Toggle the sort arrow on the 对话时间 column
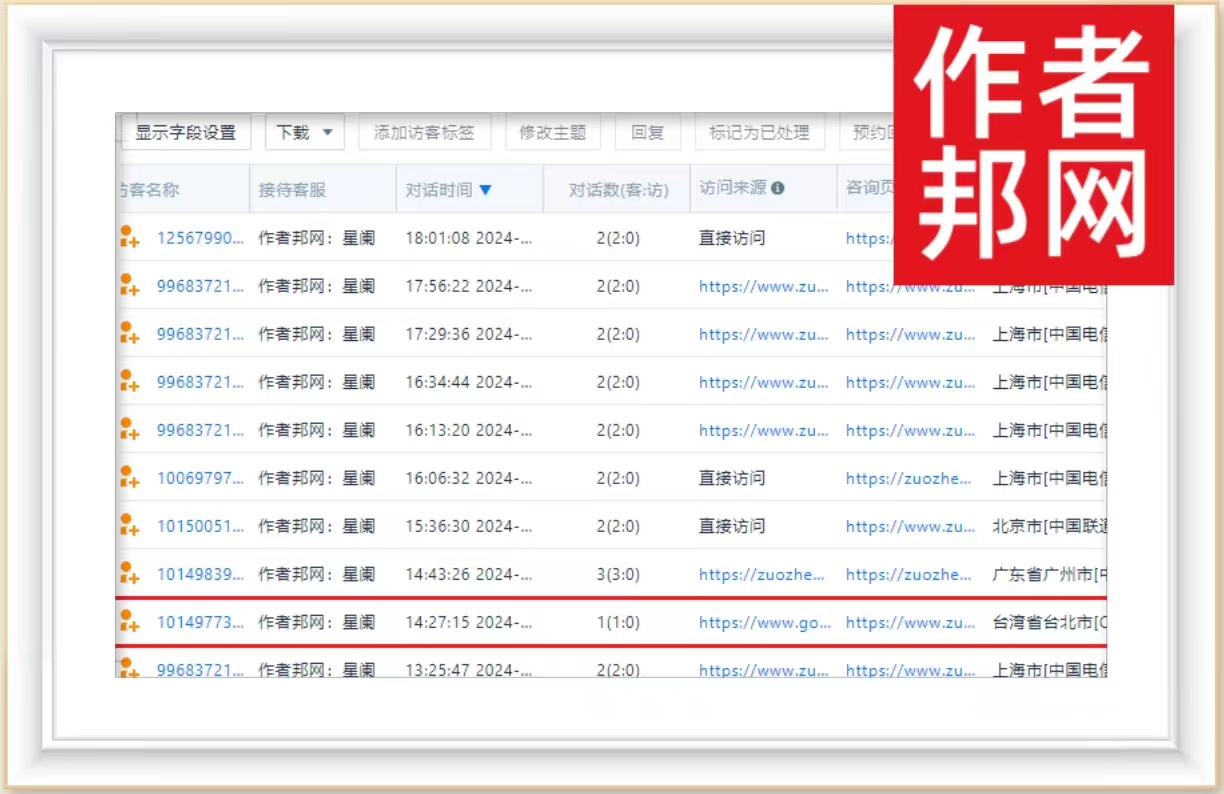 486,190
